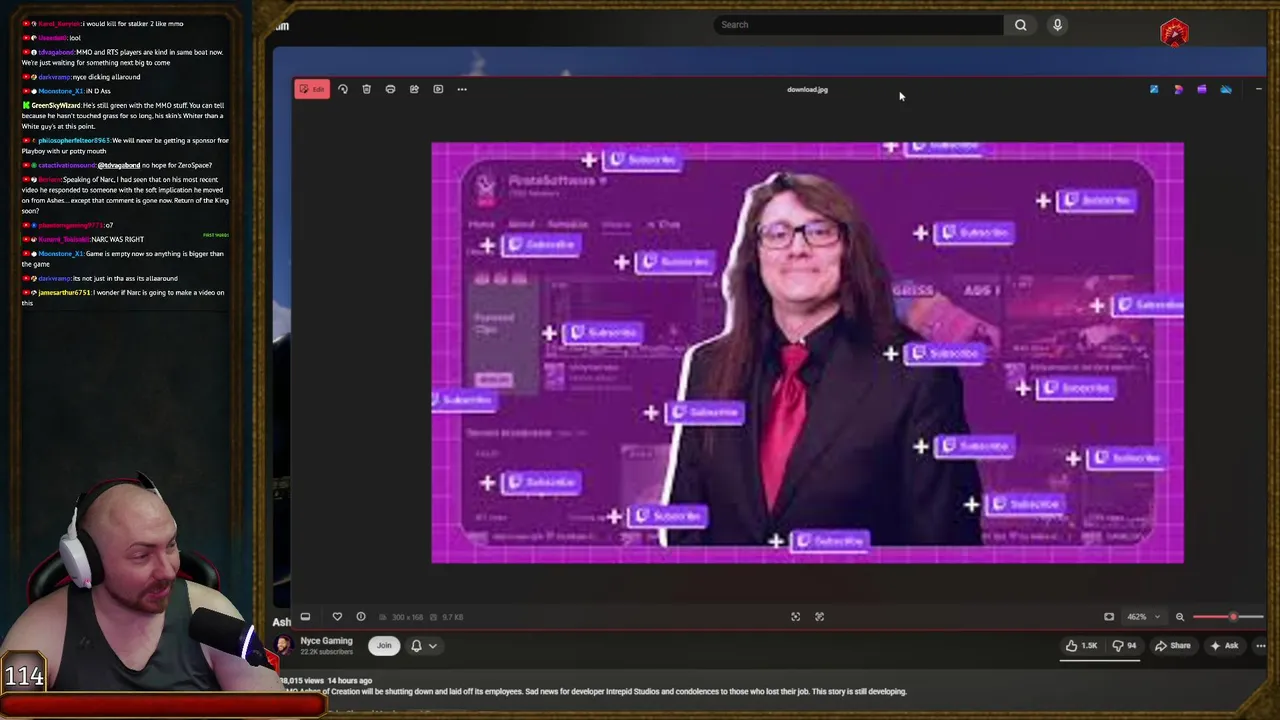Rotate the image with the rotate icon
1280x720 pixels.
pyautogui.click(x=342, y=89)
